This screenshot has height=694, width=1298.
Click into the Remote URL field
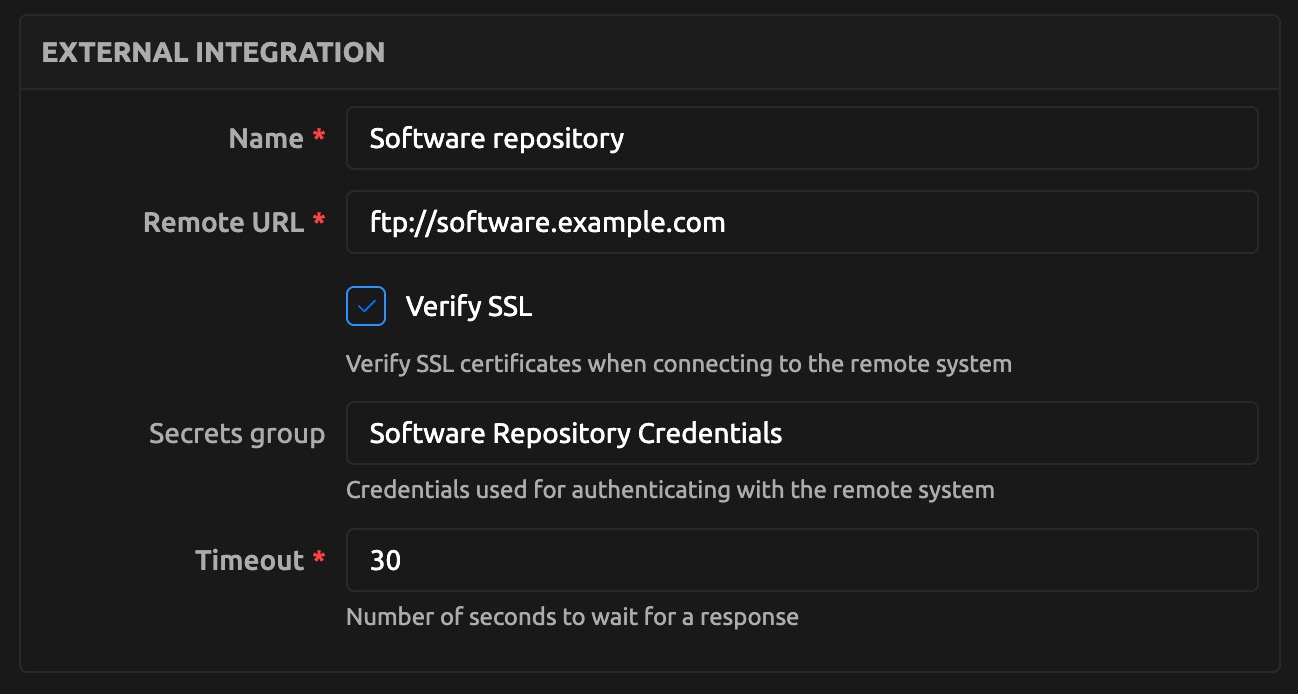800,222
